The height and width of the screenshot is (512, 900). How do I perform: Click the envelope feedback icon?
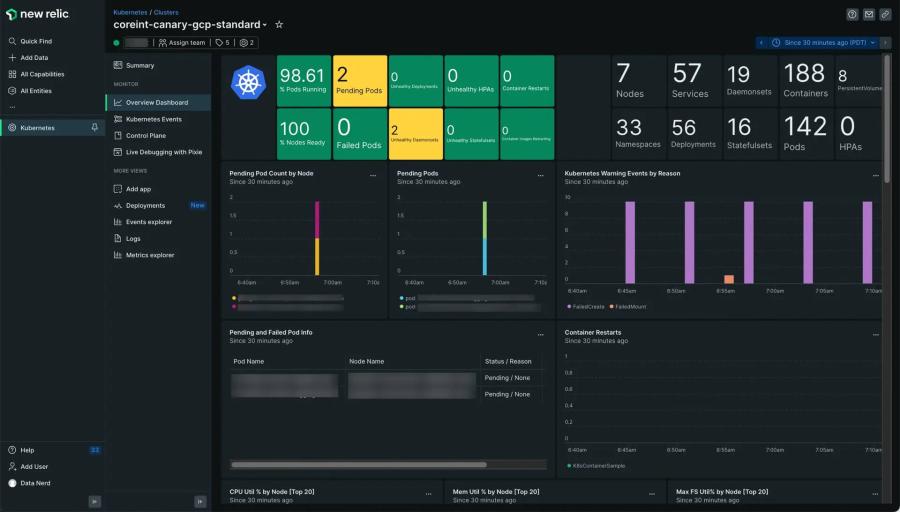coord(869,14)
